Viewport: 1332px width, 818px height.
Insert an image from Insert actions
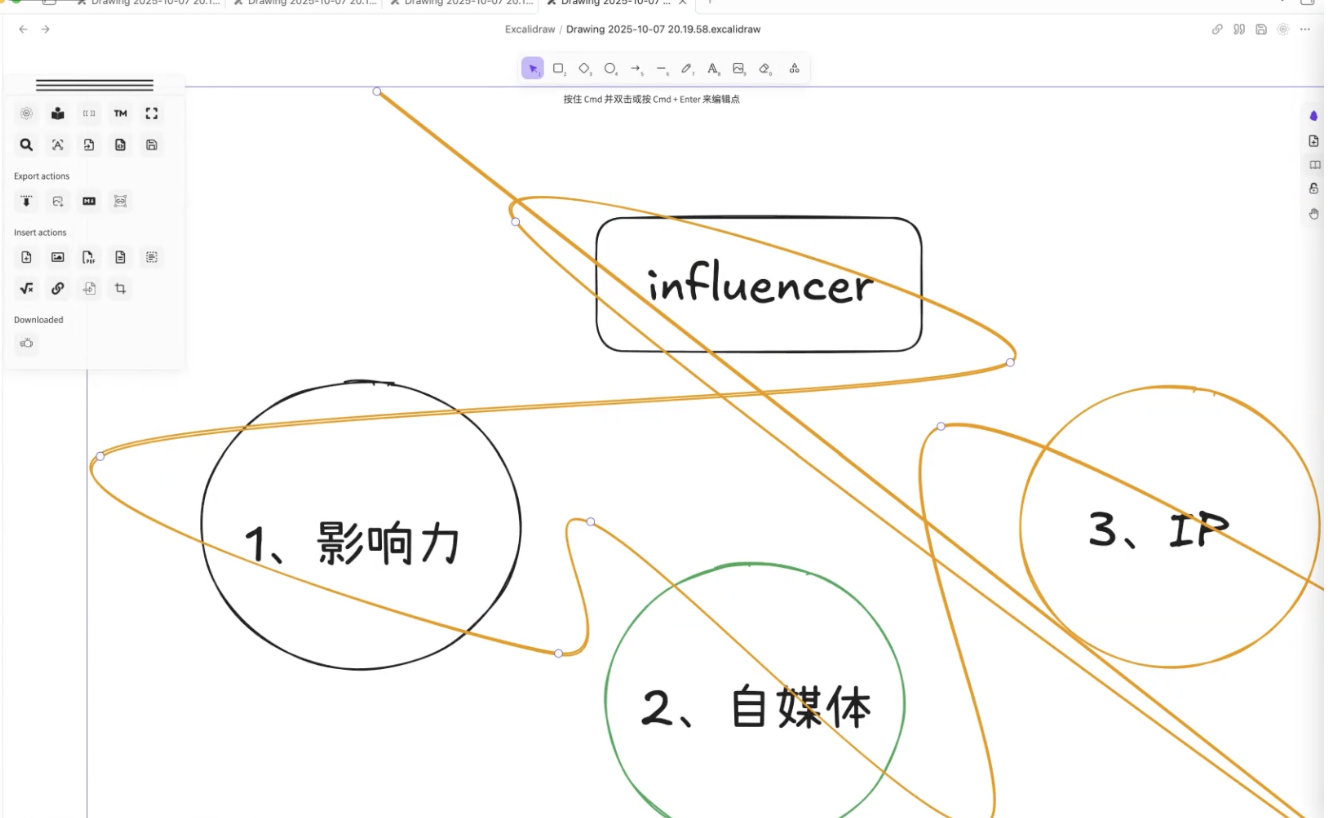click(x=58, y=257)
